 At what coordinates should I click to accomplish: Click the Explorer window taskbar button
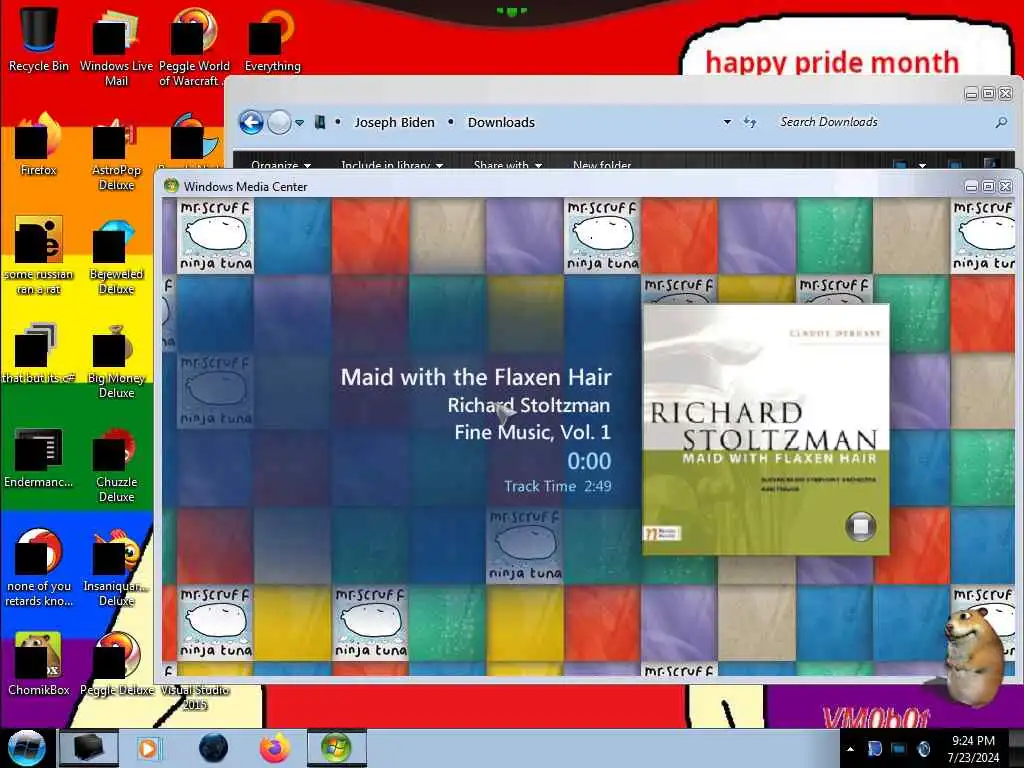(89, 748)
